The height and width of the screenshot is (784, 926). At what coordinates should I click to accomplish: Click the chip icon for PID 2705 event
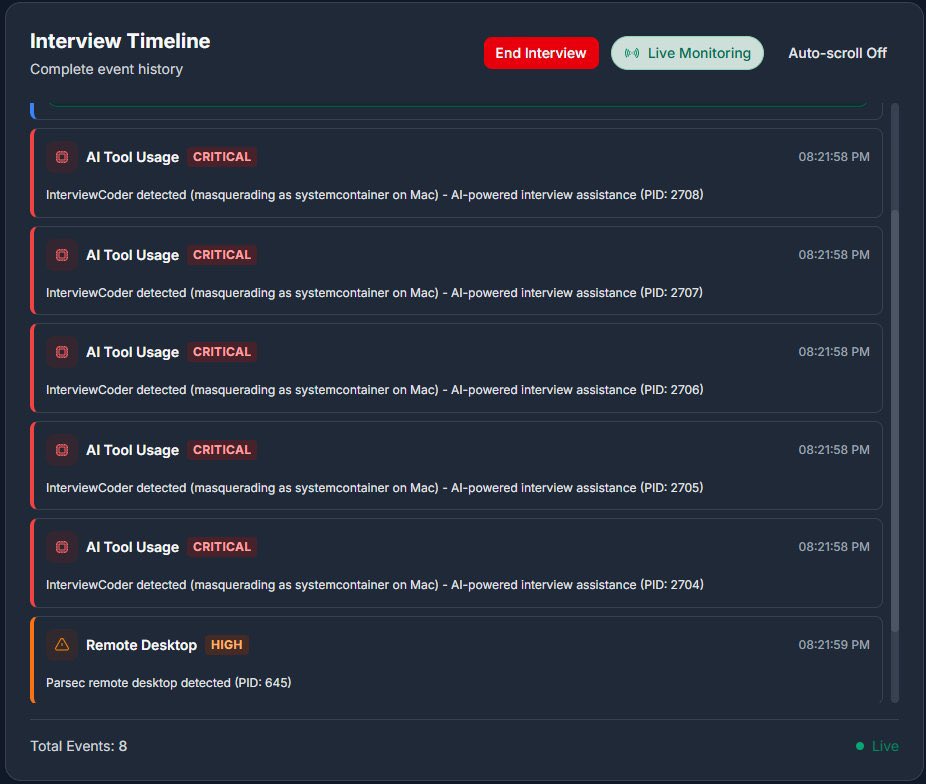click(62, 450)
